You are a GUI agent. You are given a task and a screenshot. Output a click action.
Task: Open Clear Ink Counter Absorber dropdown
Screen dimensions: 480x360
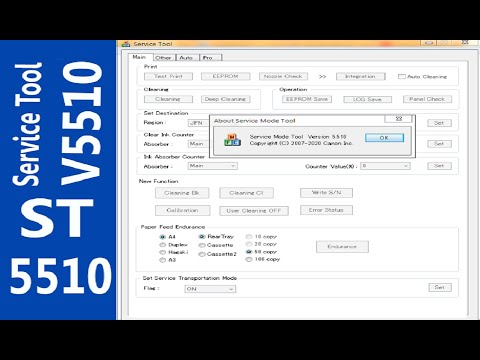(x=198, y=144)
